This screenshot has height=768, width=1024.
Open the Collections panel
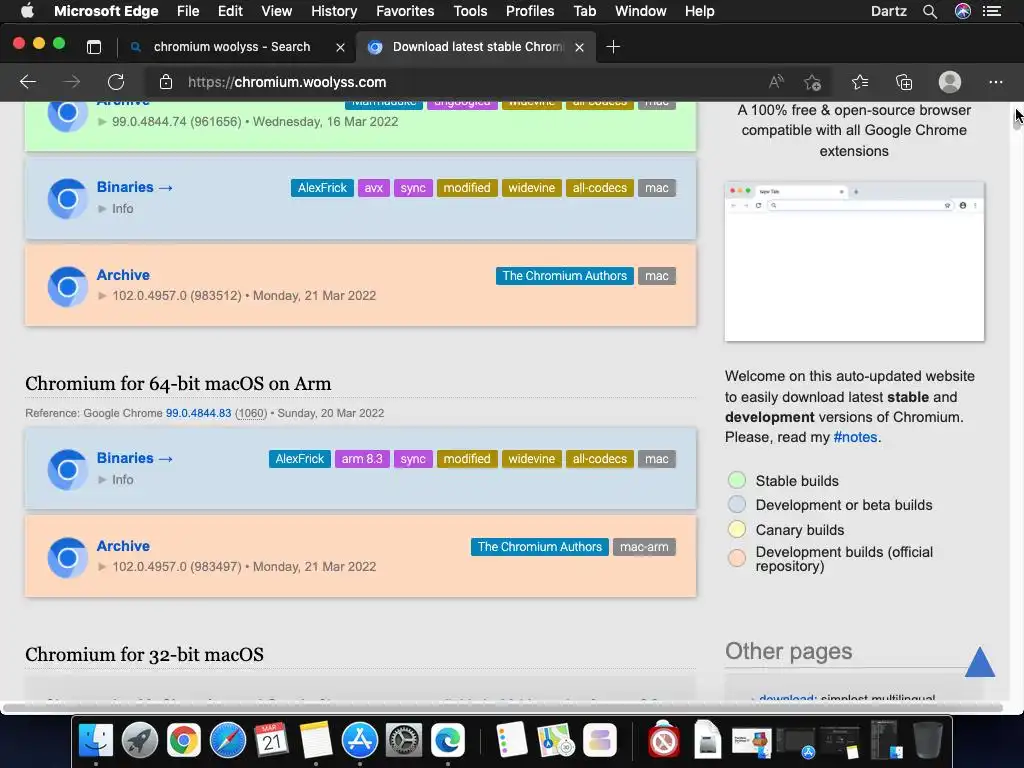[904, 82]
